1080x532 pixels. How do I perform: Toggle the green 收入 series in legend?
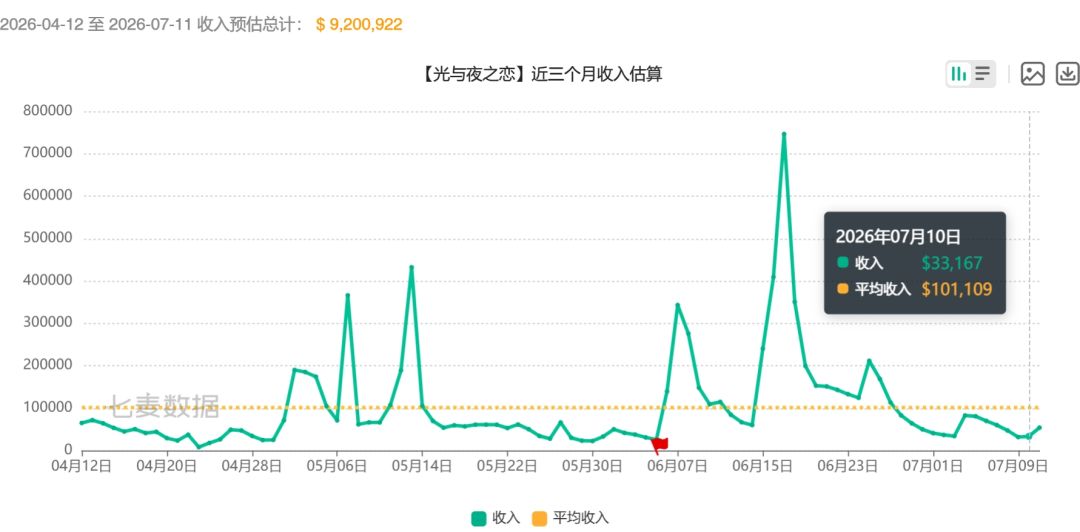tap(496, 518)
